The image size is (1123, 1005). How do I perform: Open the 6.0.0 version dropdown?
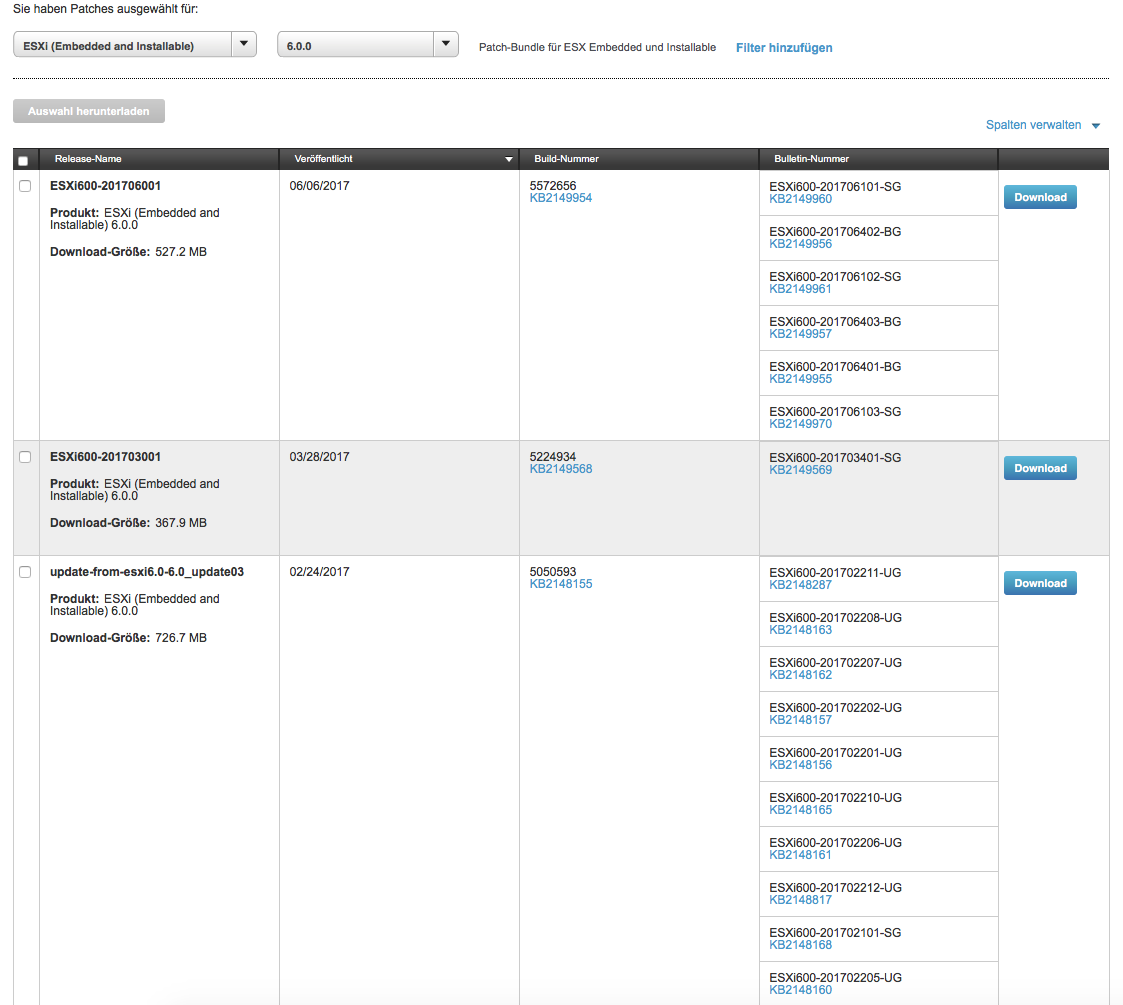pyautogui.click(x=445, y=45)
